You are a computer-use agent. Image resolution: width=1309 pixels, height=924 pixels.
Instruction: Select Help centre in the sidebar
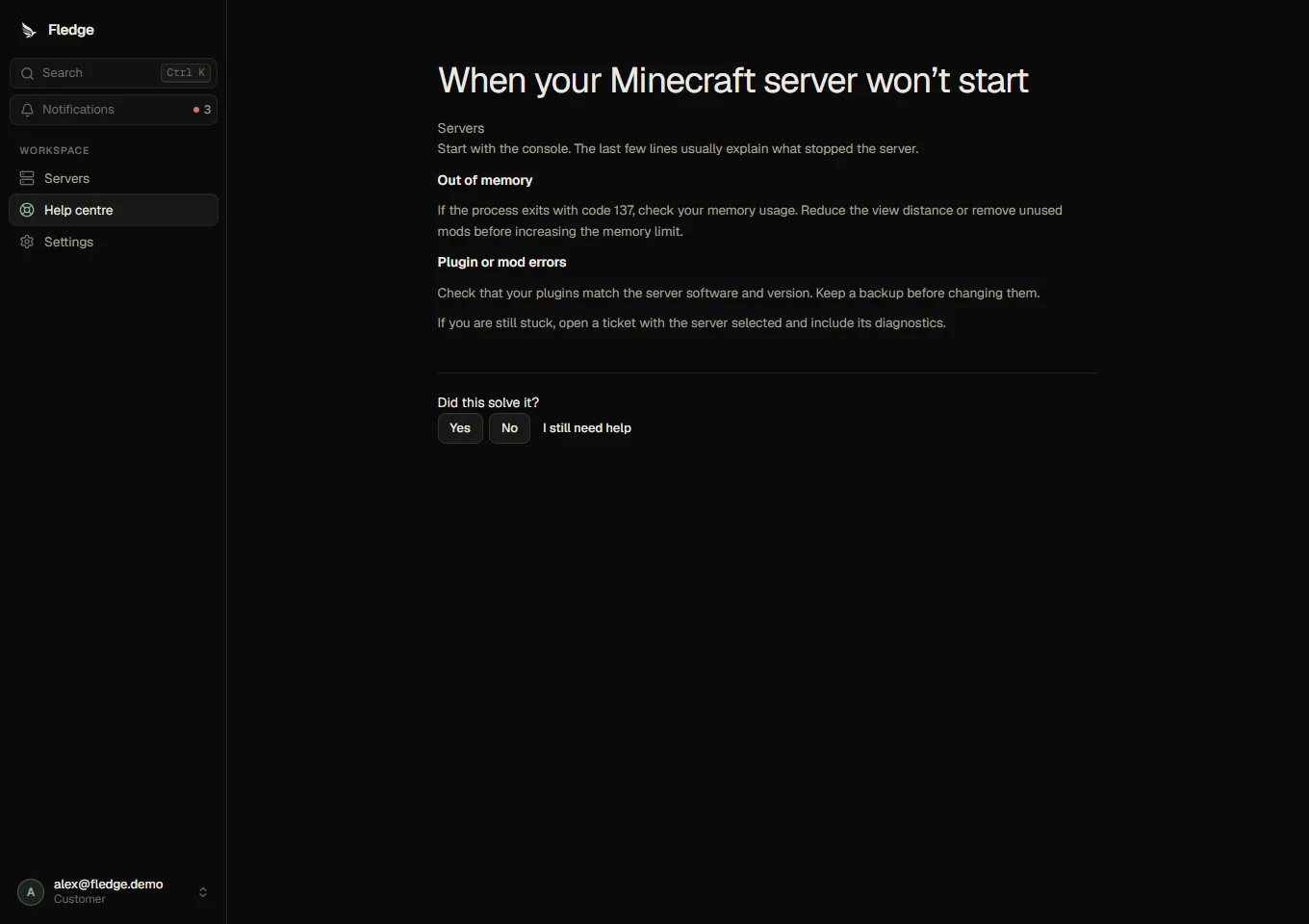(x=114, y=210)
